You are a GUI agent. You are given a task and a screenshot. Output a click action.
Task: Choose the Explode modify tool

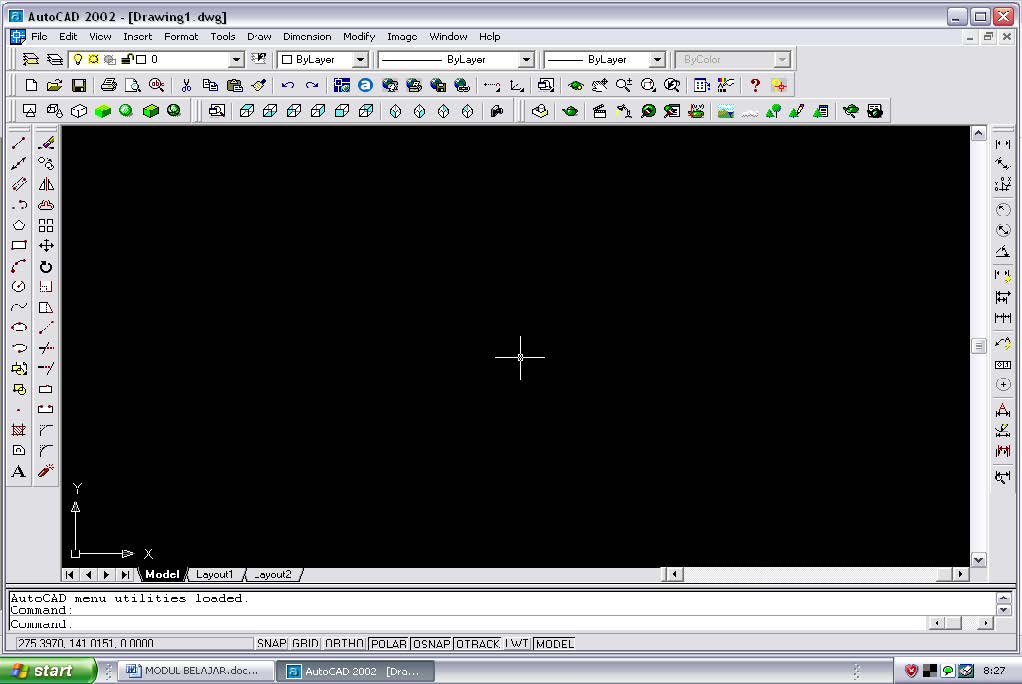click(x=46, y=471)
